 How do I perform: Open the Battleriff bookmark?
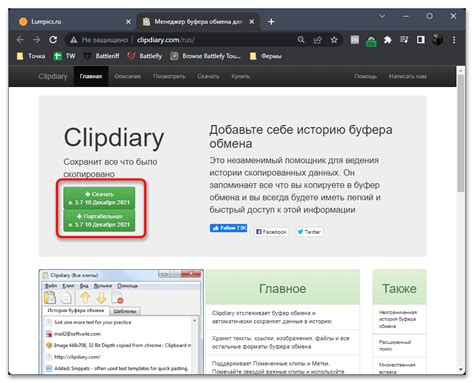(x=101, y=56)
